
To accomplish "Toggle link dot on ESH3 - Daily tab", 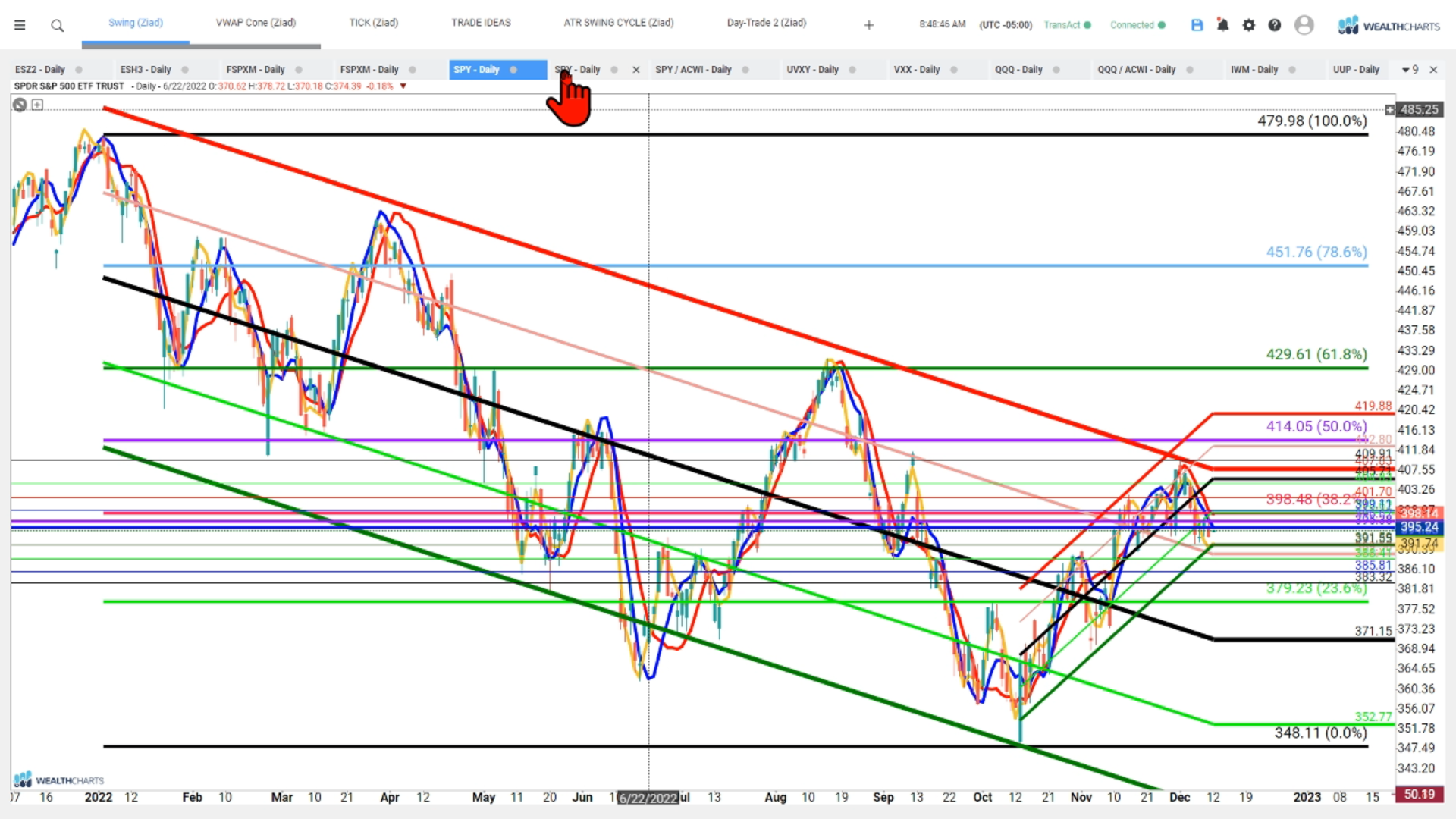I will [185, 70].
